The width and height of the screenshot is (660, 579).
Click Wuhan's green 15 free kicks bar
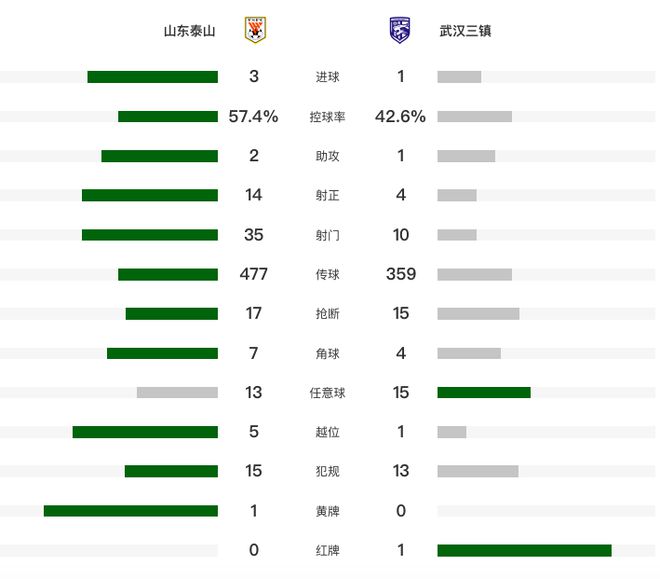[x=484, y=393]
